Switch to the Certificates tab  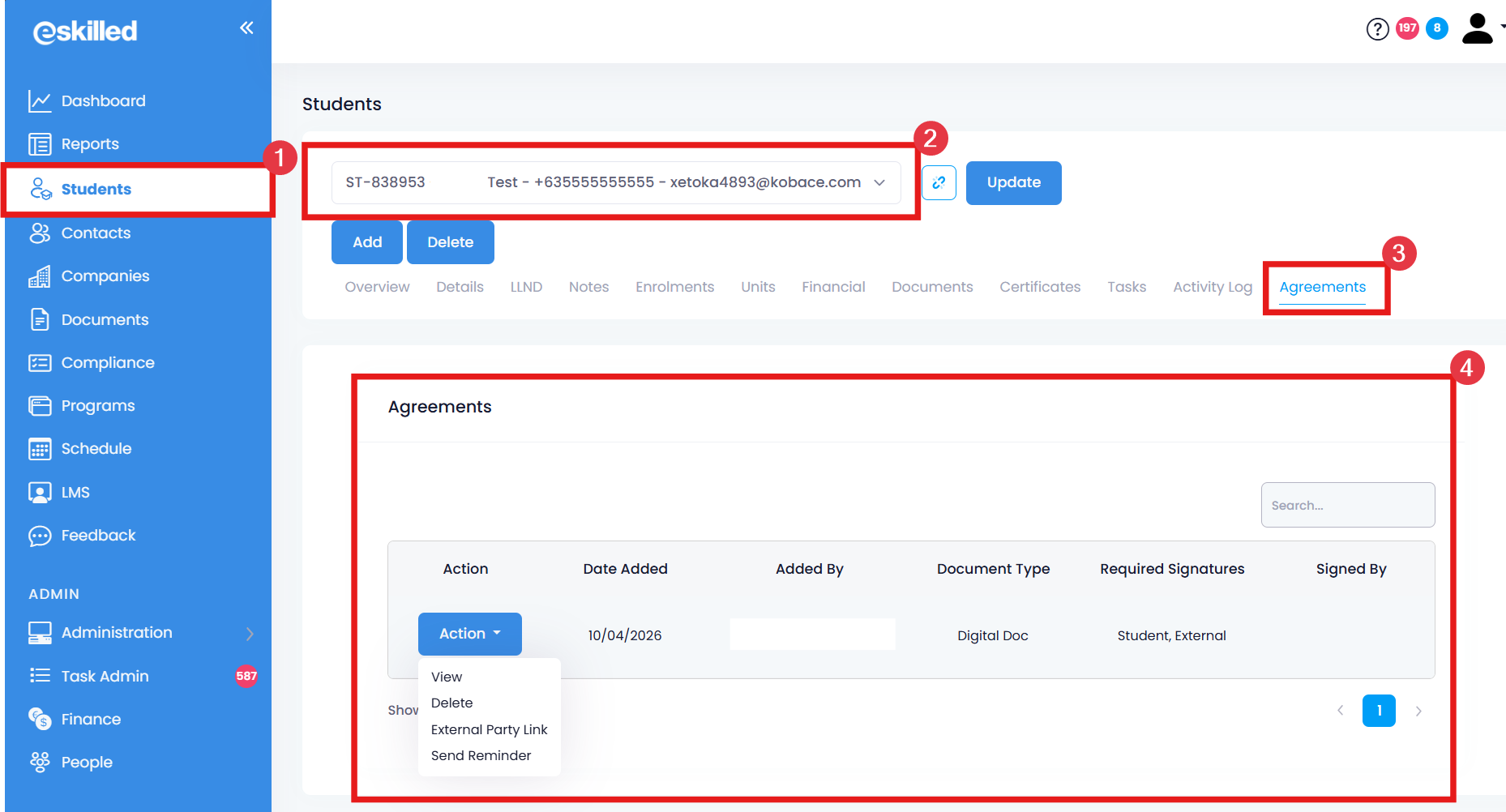coord(1040,287)
